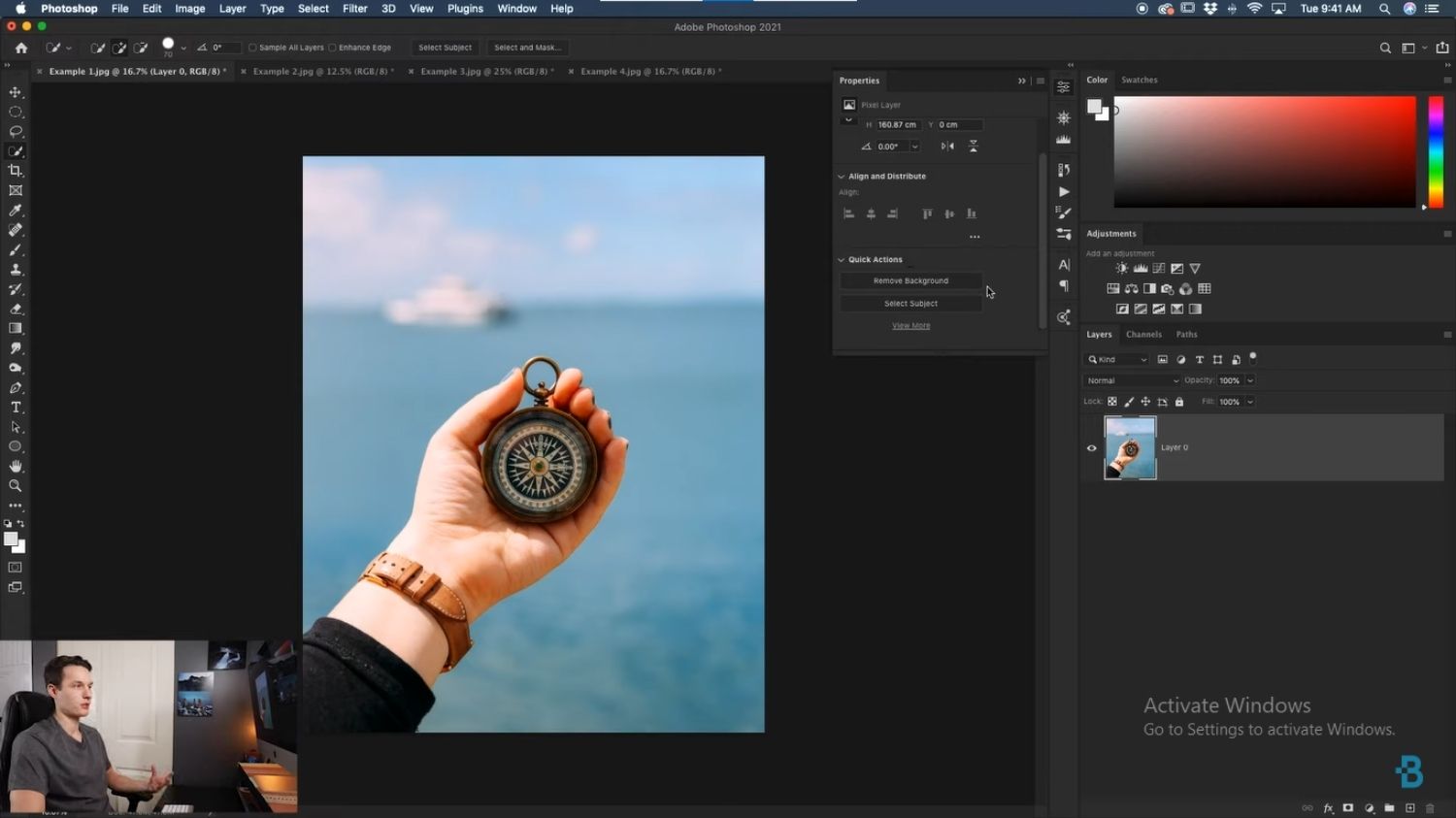Hide Layer 0 using its visibility eye
1456x818 pixels.
(x=1091, y=447)
